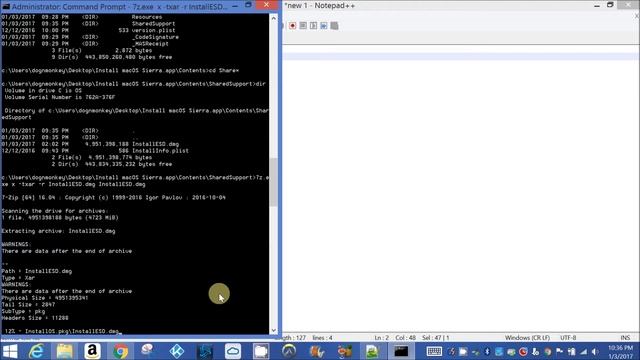Click the UTF-8 encoding status entry
Viewport: 640px width, 360px height.
568,338
